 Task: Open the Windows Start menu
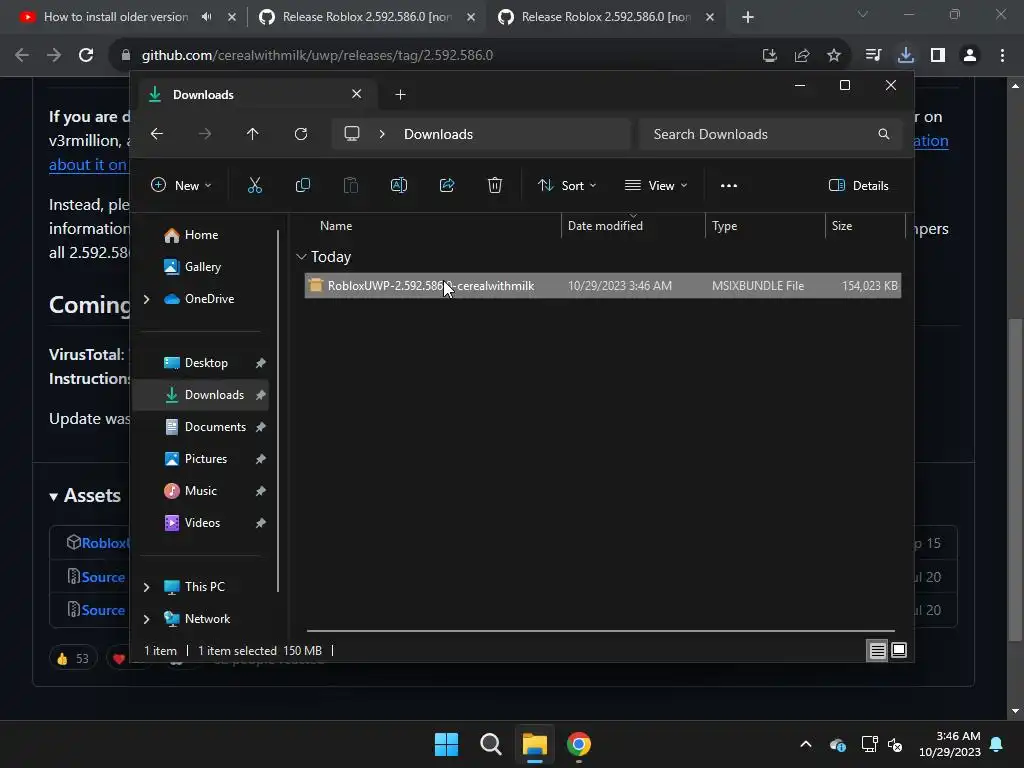pos(447,744)
